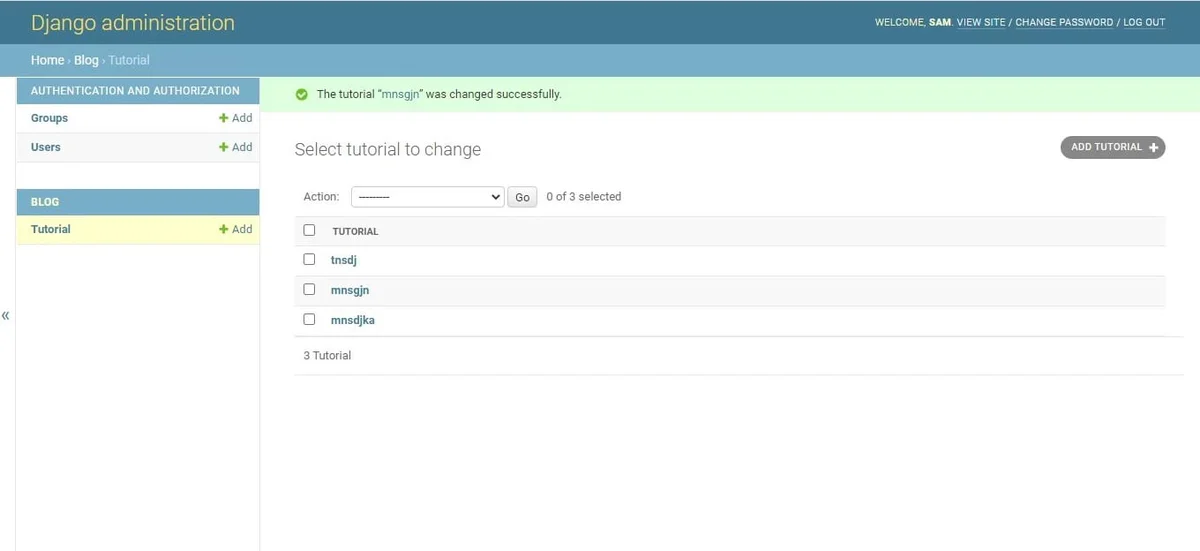
Task: Open the mnsdjka tutorial entry
Action: (353, 320)
